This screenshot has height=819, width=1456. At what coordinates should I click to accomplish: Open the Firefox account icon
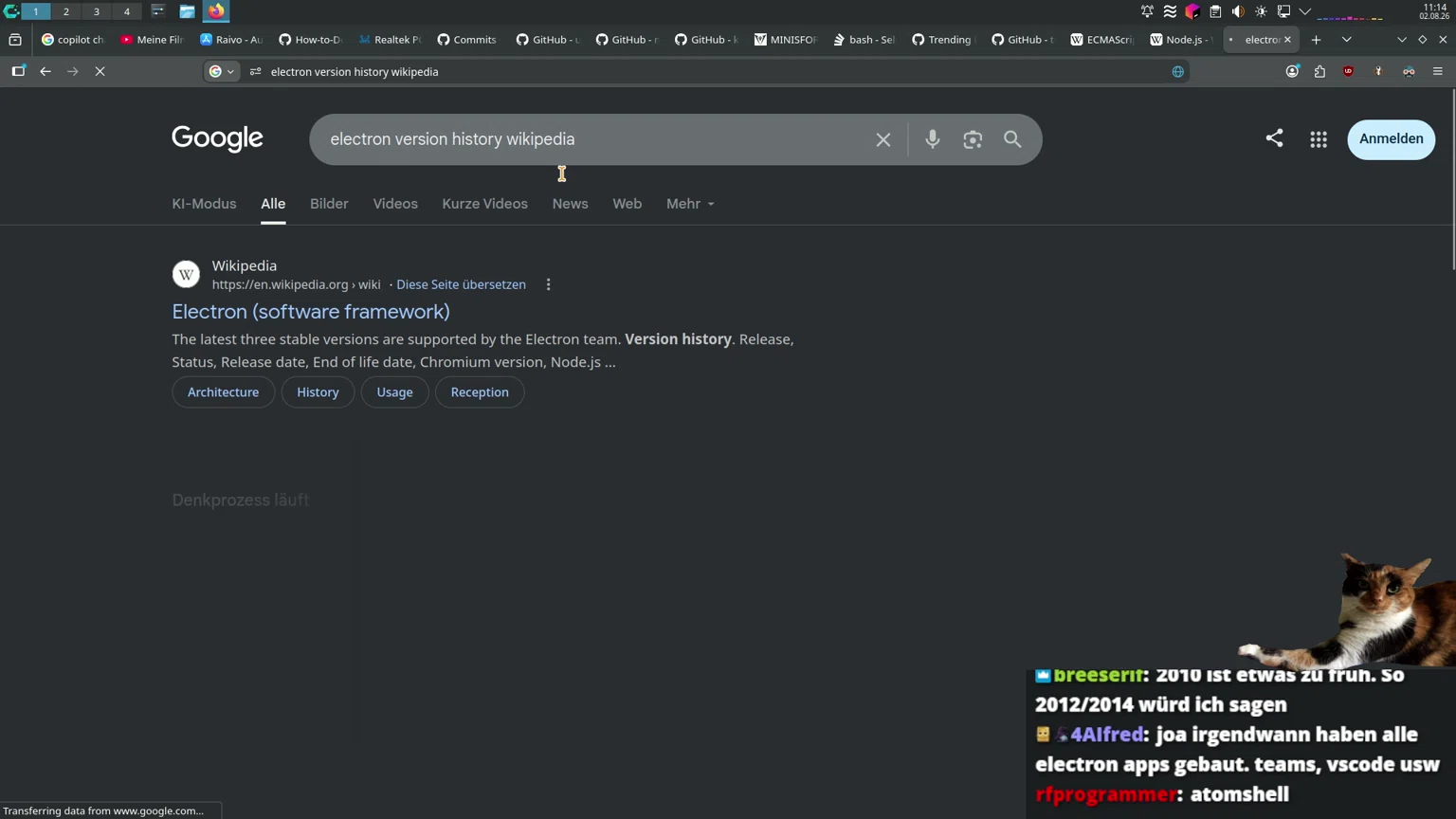(1292, 71)
